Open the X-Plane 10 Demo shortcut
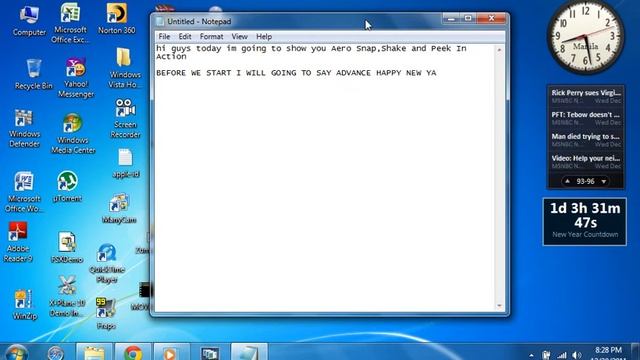The width and height of the screenshot is (640, 360). click(x=67, y=297)
